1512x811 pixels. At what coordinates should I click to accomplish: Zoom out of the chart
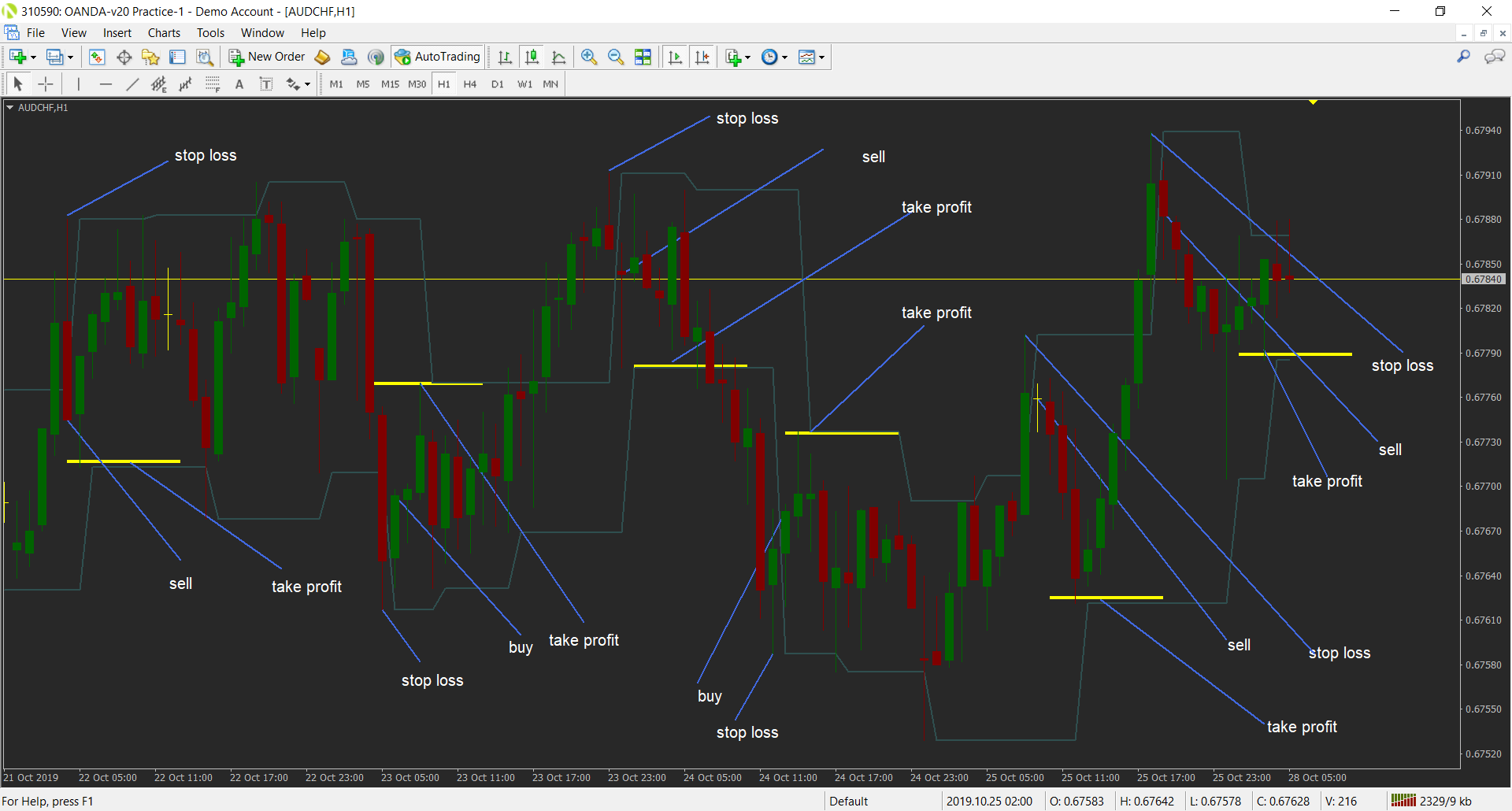(x=616, y=57)
